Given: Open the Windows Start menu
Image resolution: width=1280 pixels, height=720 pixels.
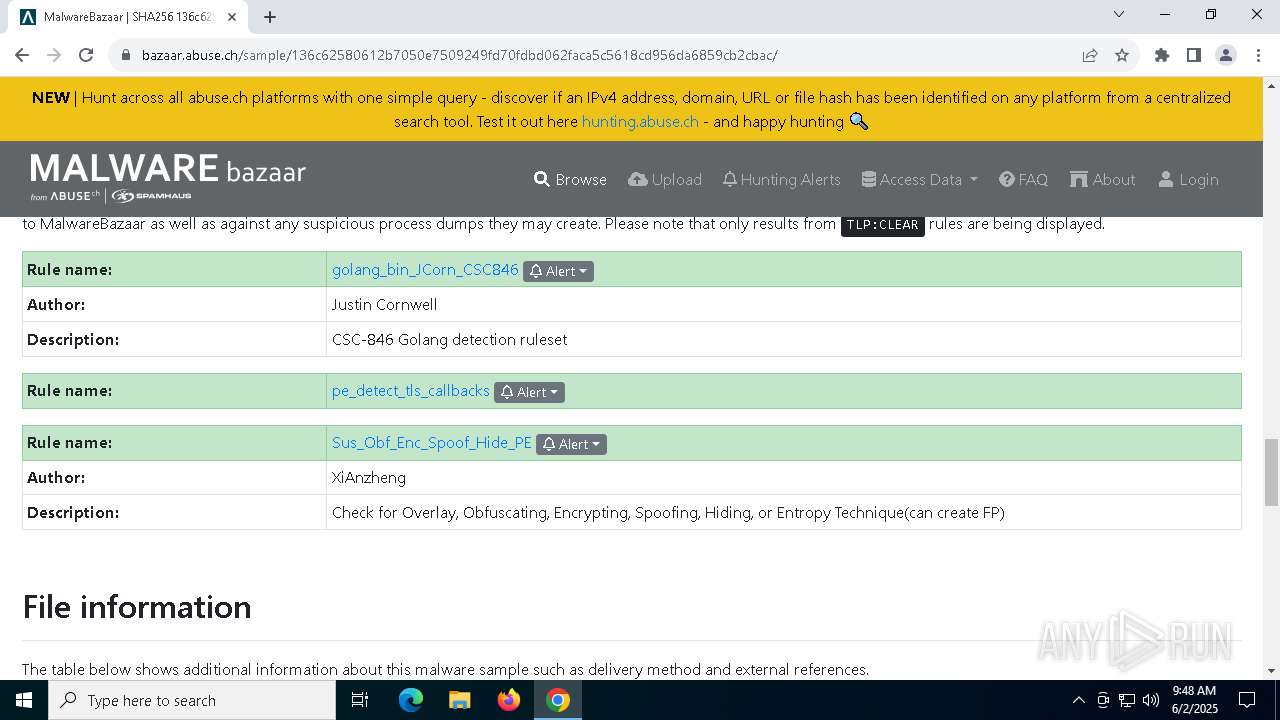Looking at the screenshot, I should [x=24, y=700].
